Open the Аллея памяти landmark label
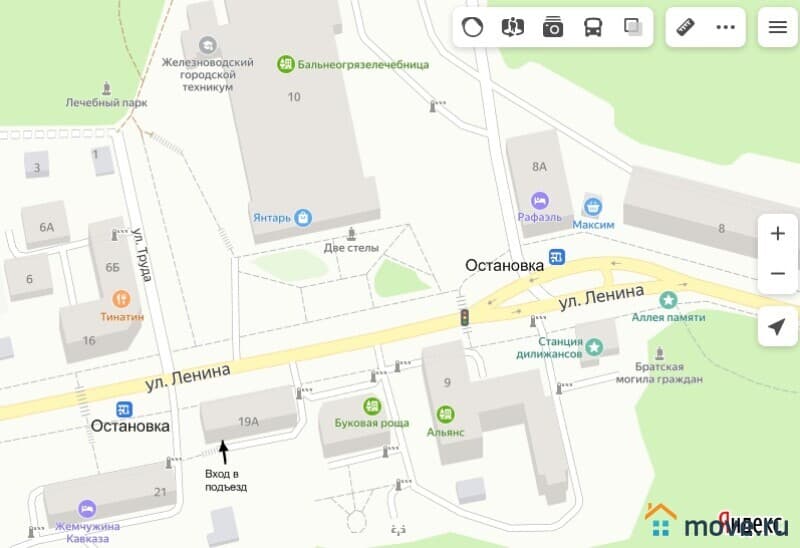Image resolution: width=800 pixels, height=548 pixels. [x=668, y=317]
